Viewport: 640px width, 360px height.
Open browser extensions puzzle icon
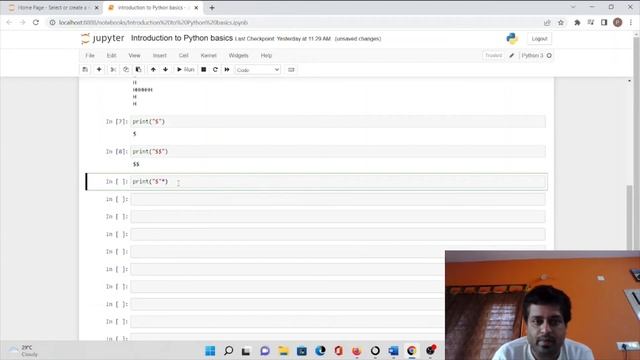[x=577, y=23]
